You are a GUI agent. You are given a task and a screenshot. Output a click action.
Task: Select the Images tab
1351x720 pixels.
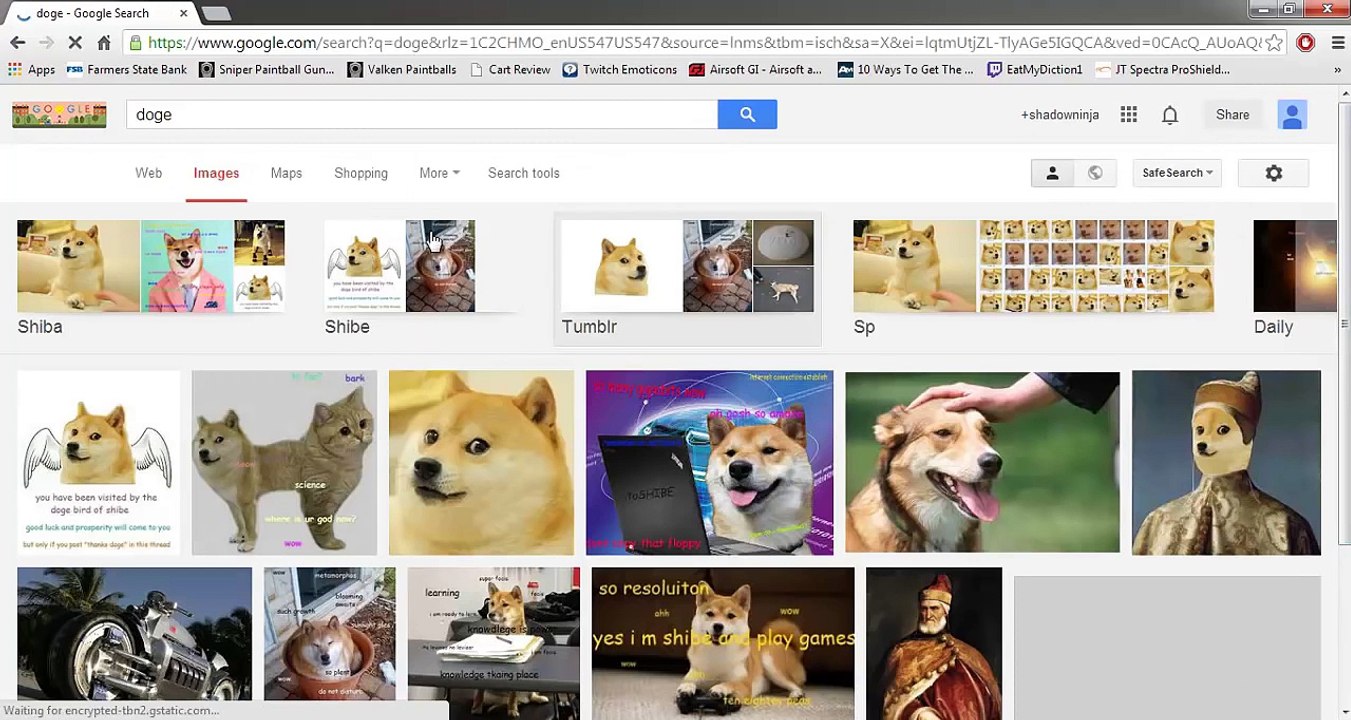(216, 173)
